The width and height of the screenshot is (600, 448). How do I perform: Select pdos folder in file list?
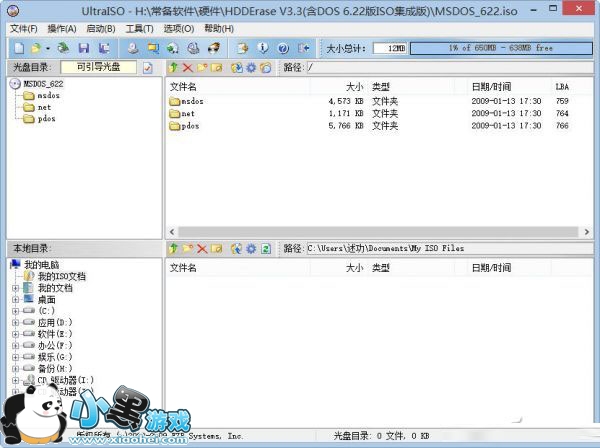pos(190,126)
